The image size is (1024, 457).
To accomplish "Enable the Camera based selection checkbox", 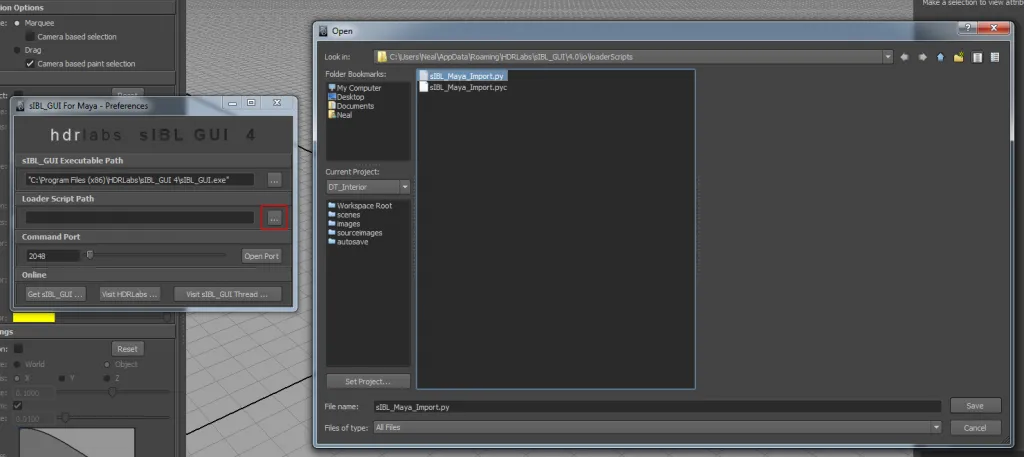I will [30, 36].
